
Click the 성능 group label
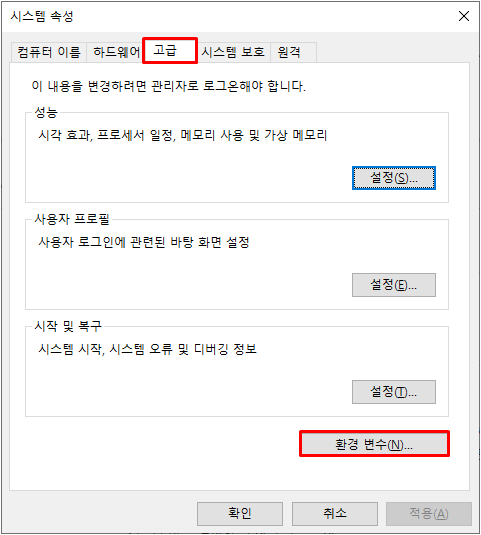[46, 112]
